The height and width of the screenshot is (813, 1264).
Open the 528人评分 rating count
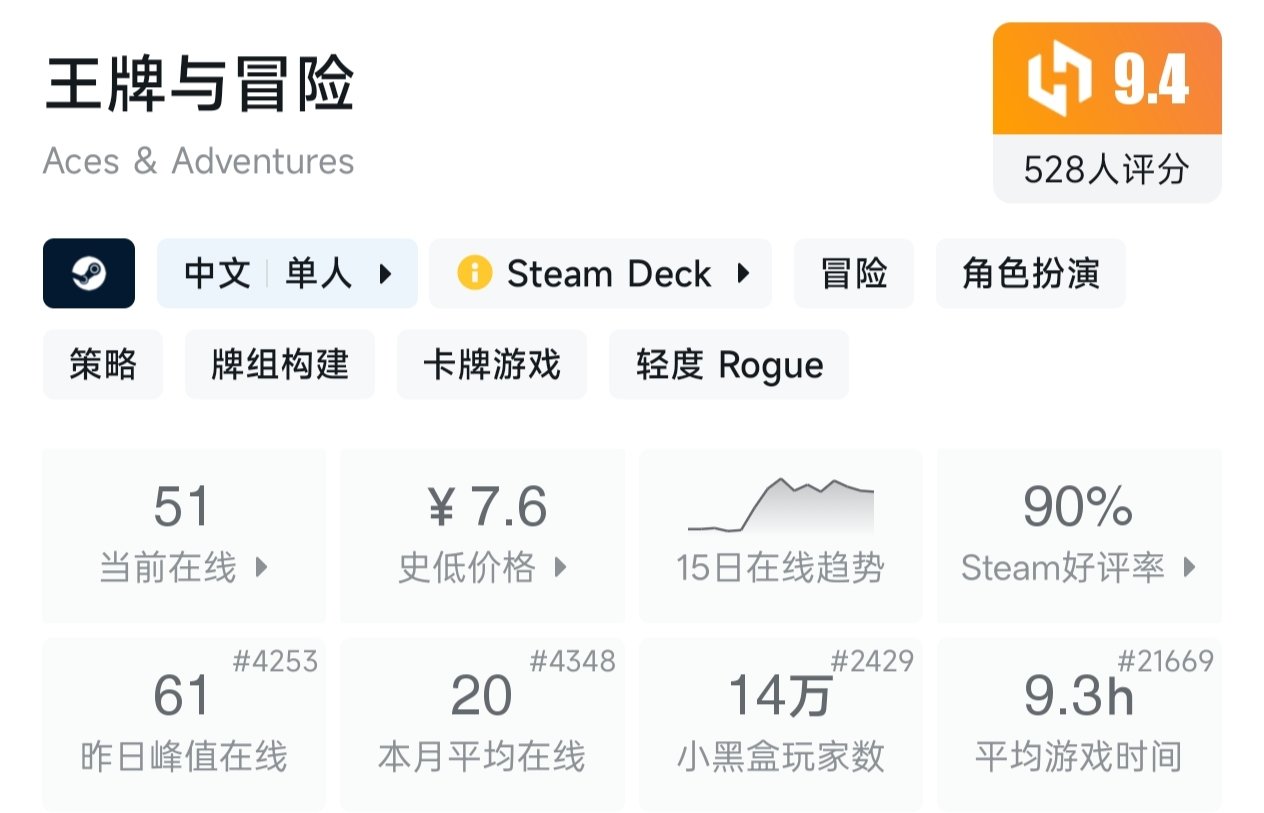click(1106, 170)
